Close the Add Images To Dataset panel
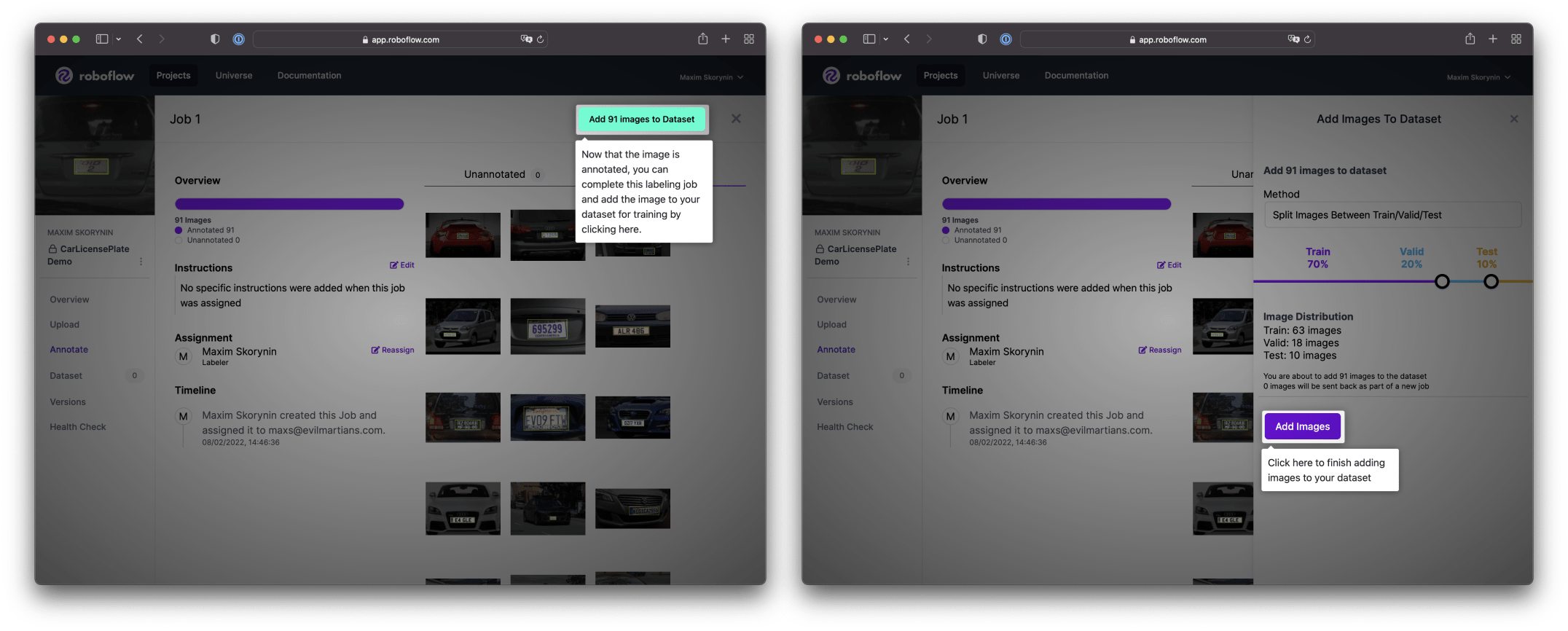Viewport: 1568px width, 631px height. coord(1513,119)
